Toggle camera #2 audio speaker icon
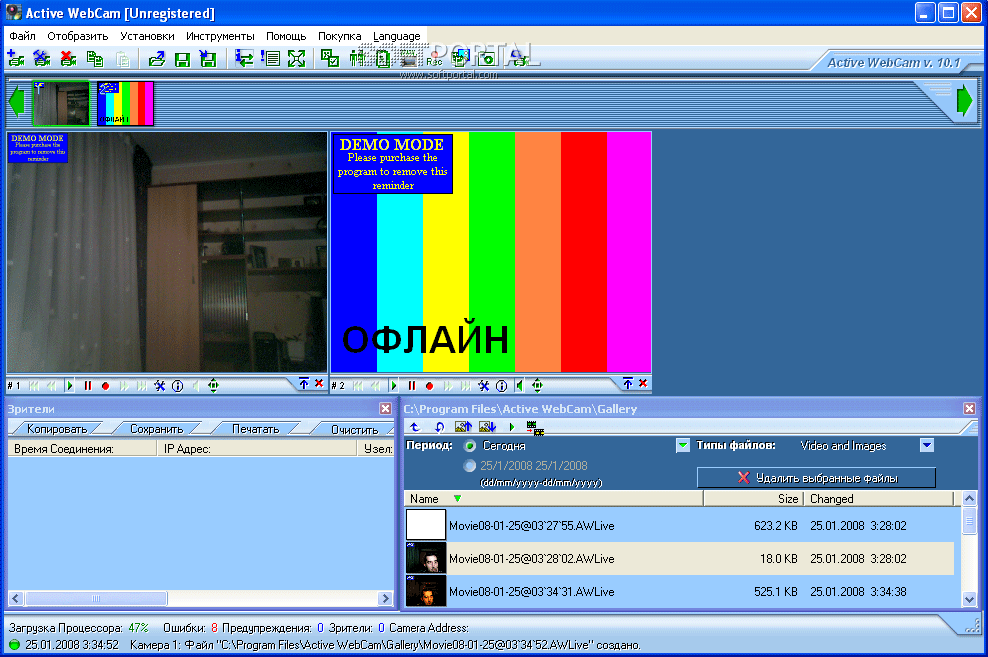 pos(519,386)
